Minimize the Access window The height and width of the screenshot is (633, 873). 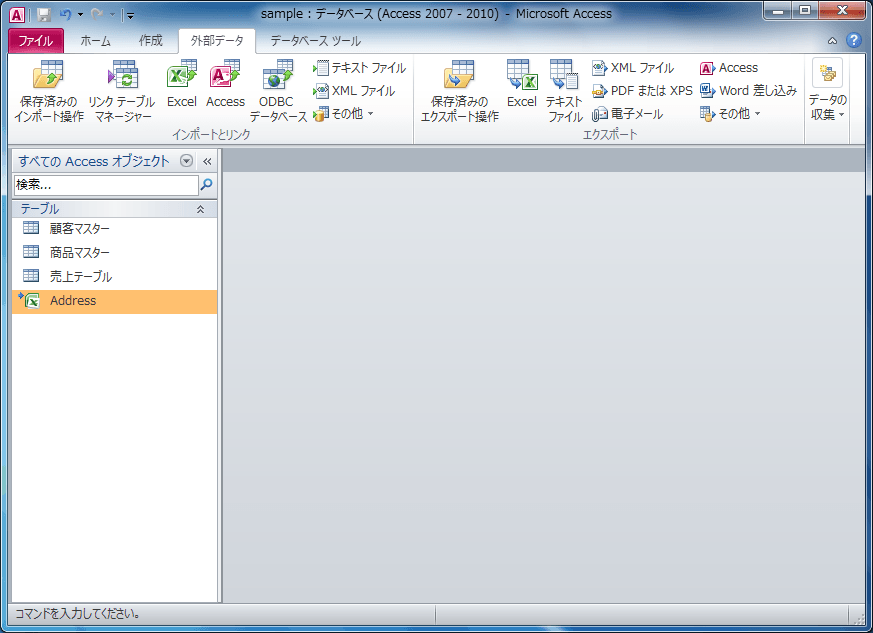(778, 11)
